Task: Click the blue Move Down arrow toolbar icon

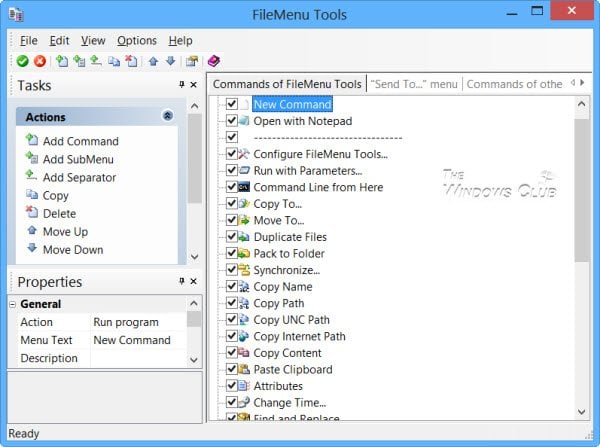Action: pyautogui.click(x=171, y=61)
